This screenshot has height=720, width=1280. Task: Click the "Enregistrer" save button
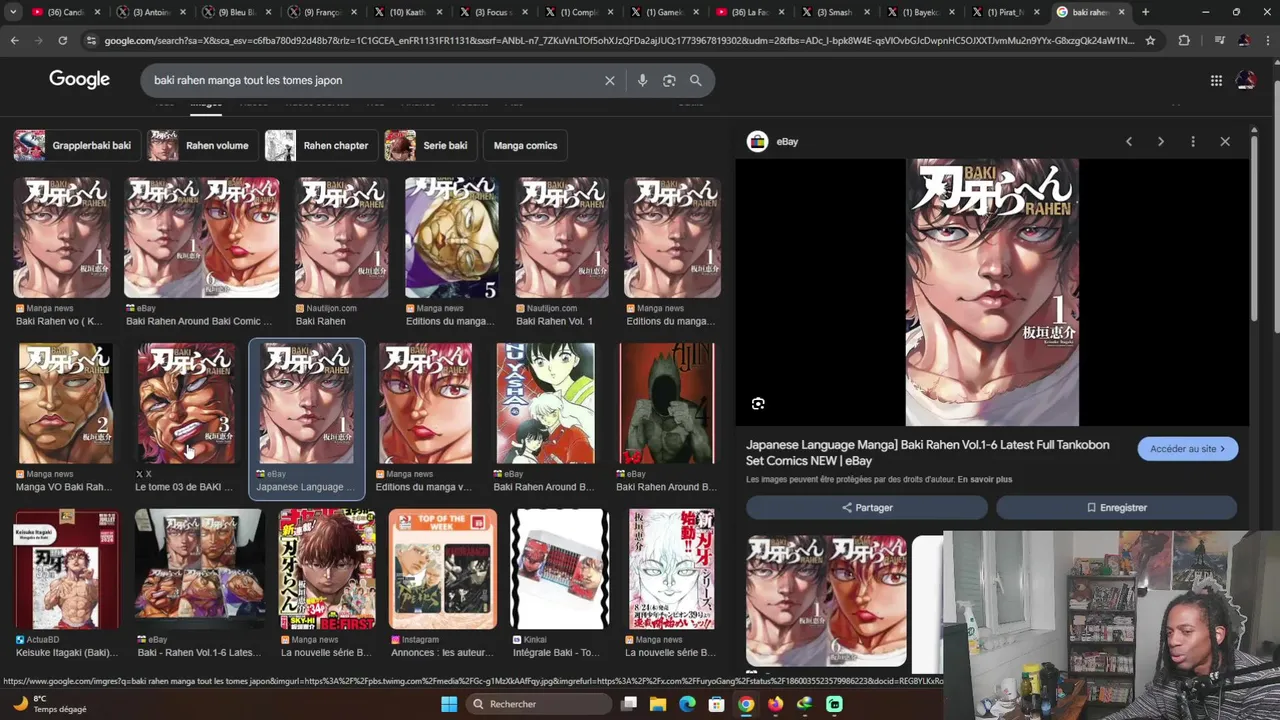point(1116,507)
